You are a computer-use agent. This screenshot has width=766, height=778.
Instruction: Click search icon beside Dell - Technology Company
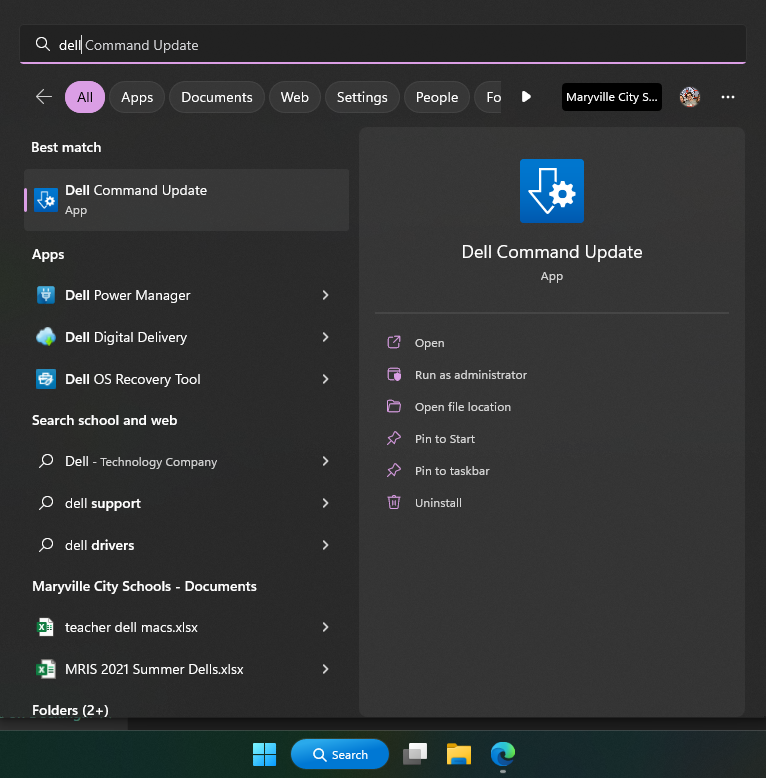click(46, 461)
